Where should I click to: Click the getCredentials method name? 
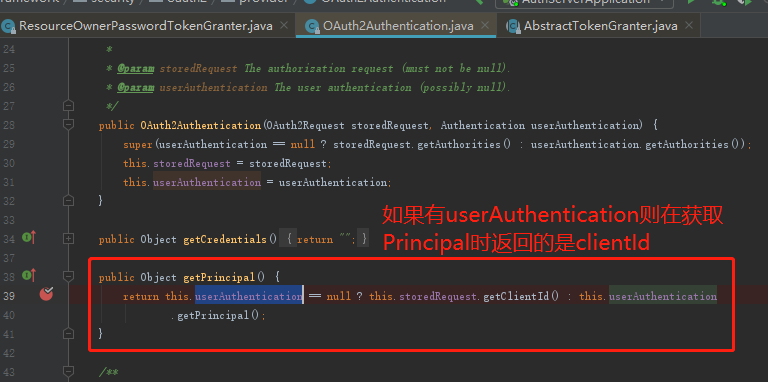point(225,239)
